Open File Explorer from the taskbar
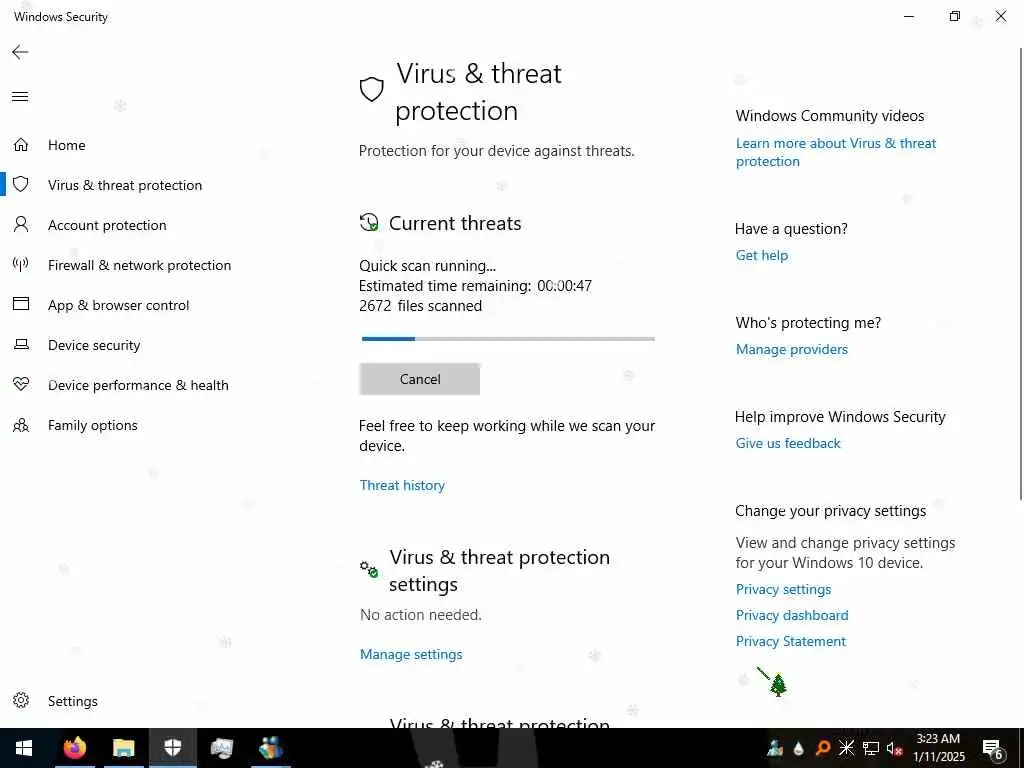Viewport: 1024px width, 768px height. pyautogui.click(x=123, y=748)
